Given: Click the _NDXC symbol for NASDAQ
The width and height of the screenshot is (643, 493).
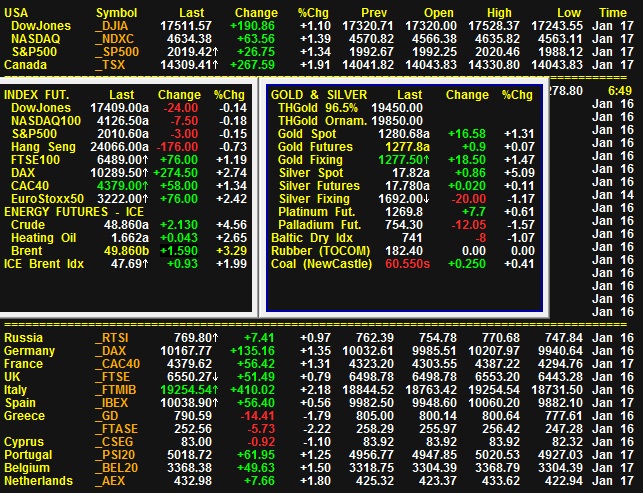Looking at the screenshot, I should click(x=114, y=39).
